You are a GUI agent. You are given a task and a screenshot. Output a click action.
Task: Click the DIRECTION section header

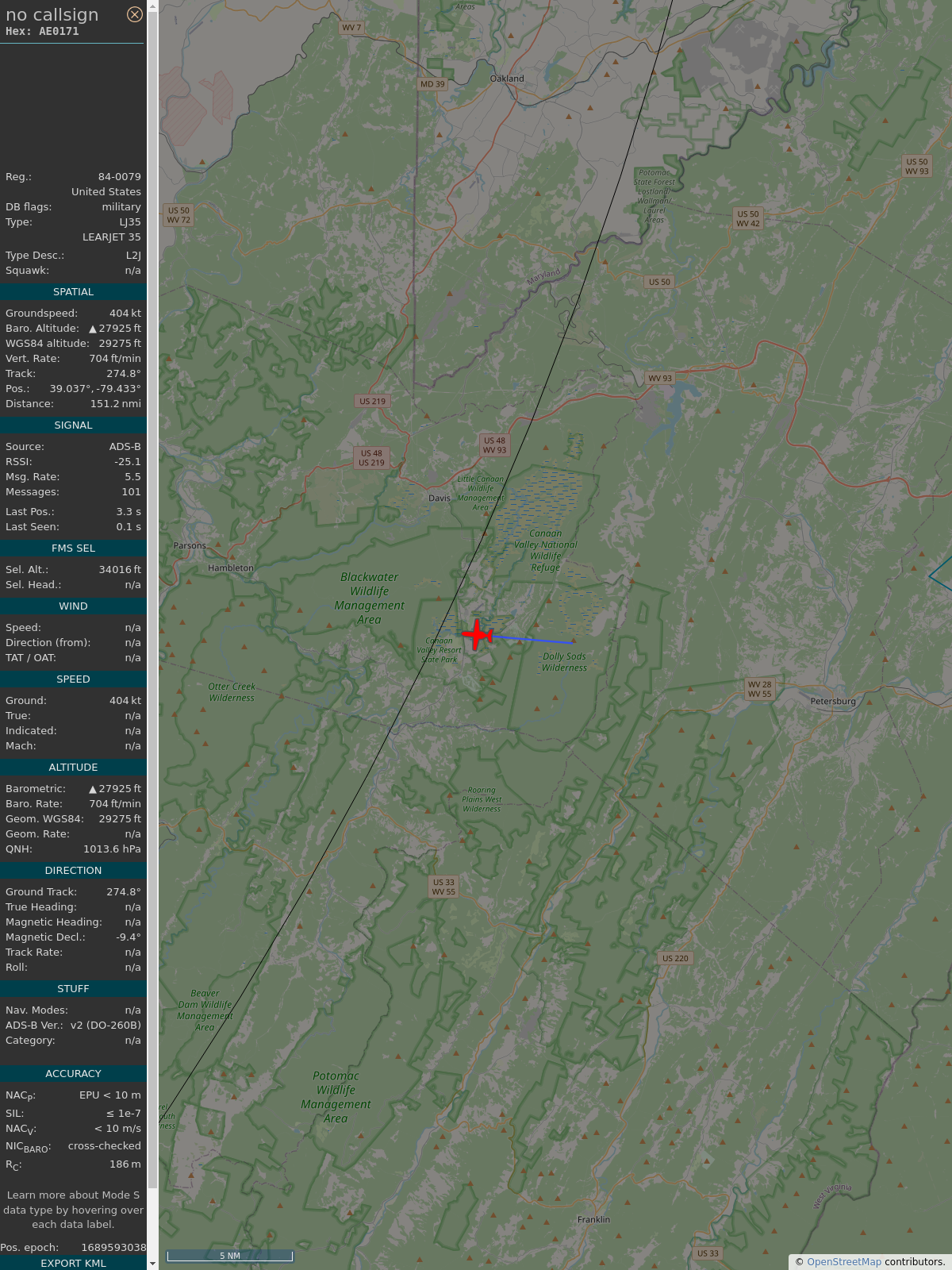[73, 871]
